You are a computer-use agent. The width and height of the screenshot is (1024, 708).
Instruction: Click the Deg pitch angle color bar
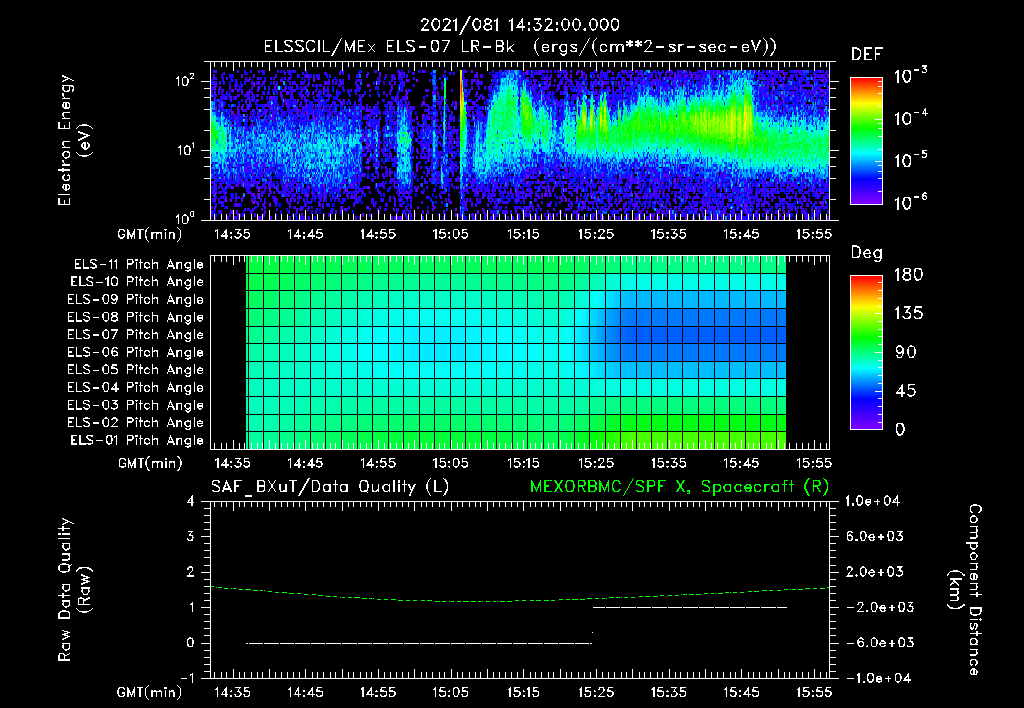[x=866, y=352]
